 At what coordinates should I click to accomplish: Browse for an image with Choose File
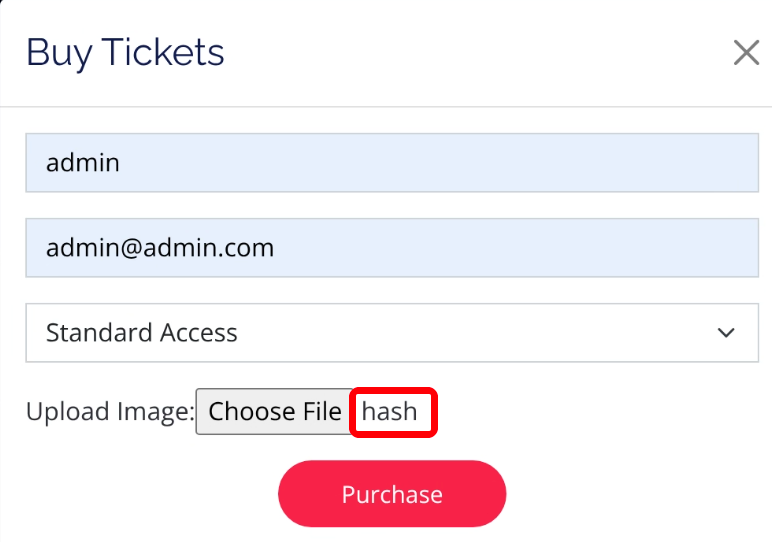274,412
